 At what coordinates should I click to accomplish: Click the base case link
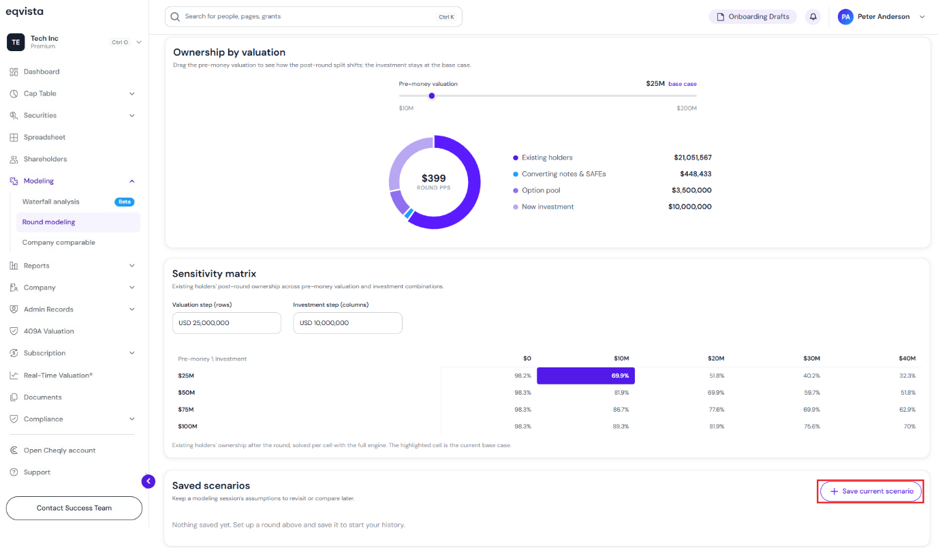coord(683,84)
